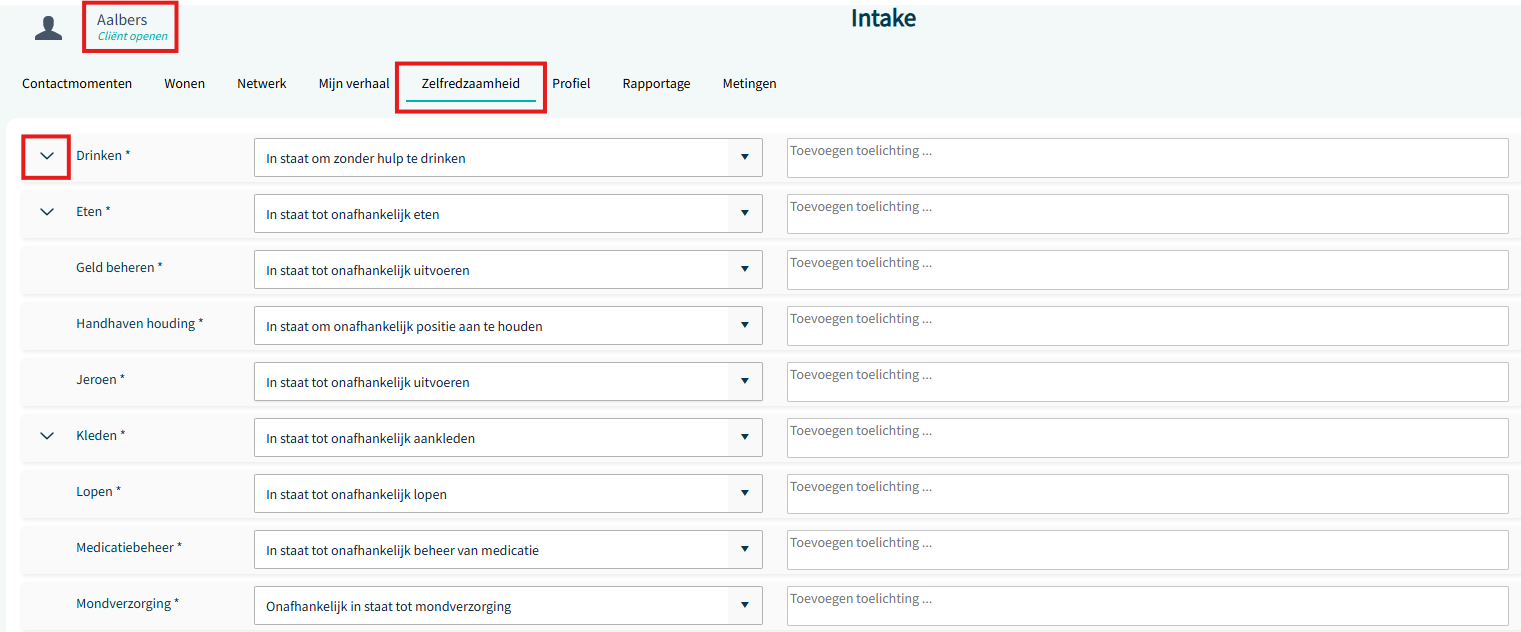Screen dimensions: 1521x632
Task: Click the Drinken * row label
Action: [x=103, y=155]
